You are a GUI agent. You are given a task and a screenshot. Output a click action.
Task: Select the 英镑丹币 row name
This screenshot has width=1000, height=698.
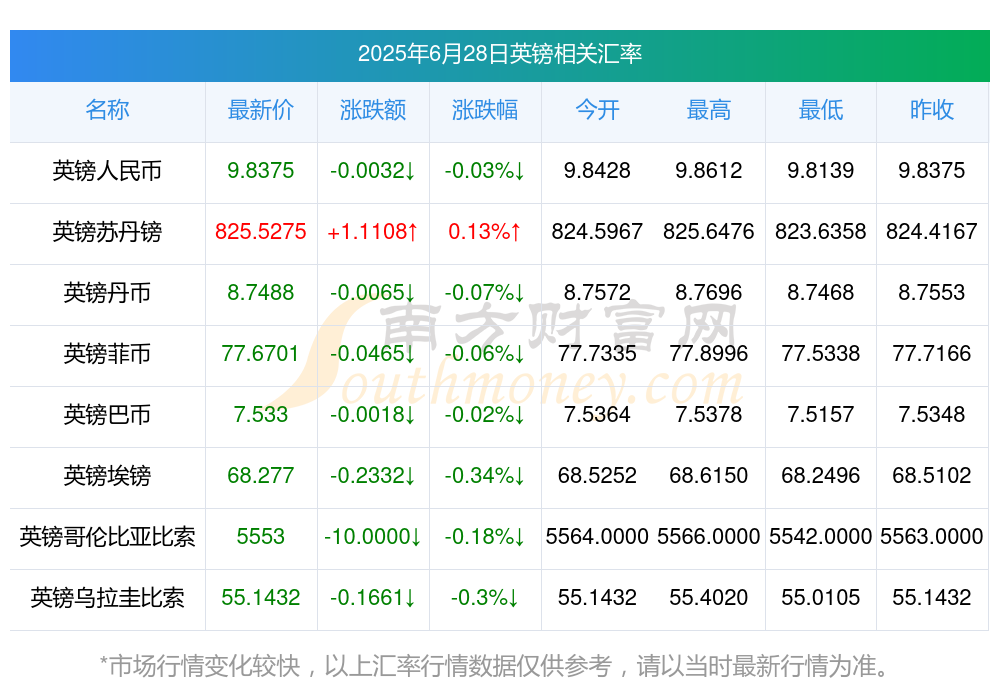(107, 294)
